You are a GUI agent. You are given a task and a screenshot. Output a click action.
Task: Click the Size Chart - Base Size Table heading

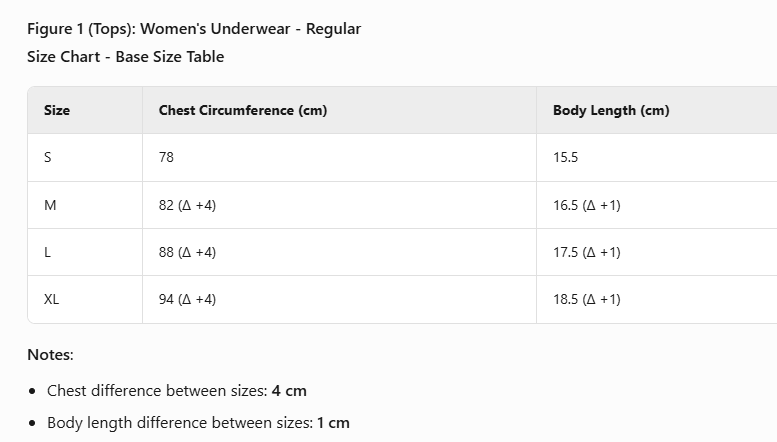tap(126, 57)
